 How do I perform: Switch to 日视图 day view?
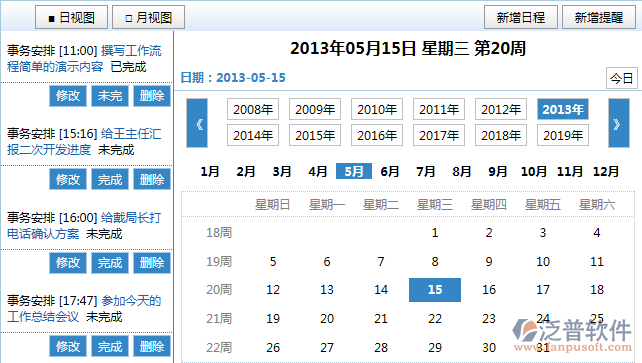click(72, 17)
